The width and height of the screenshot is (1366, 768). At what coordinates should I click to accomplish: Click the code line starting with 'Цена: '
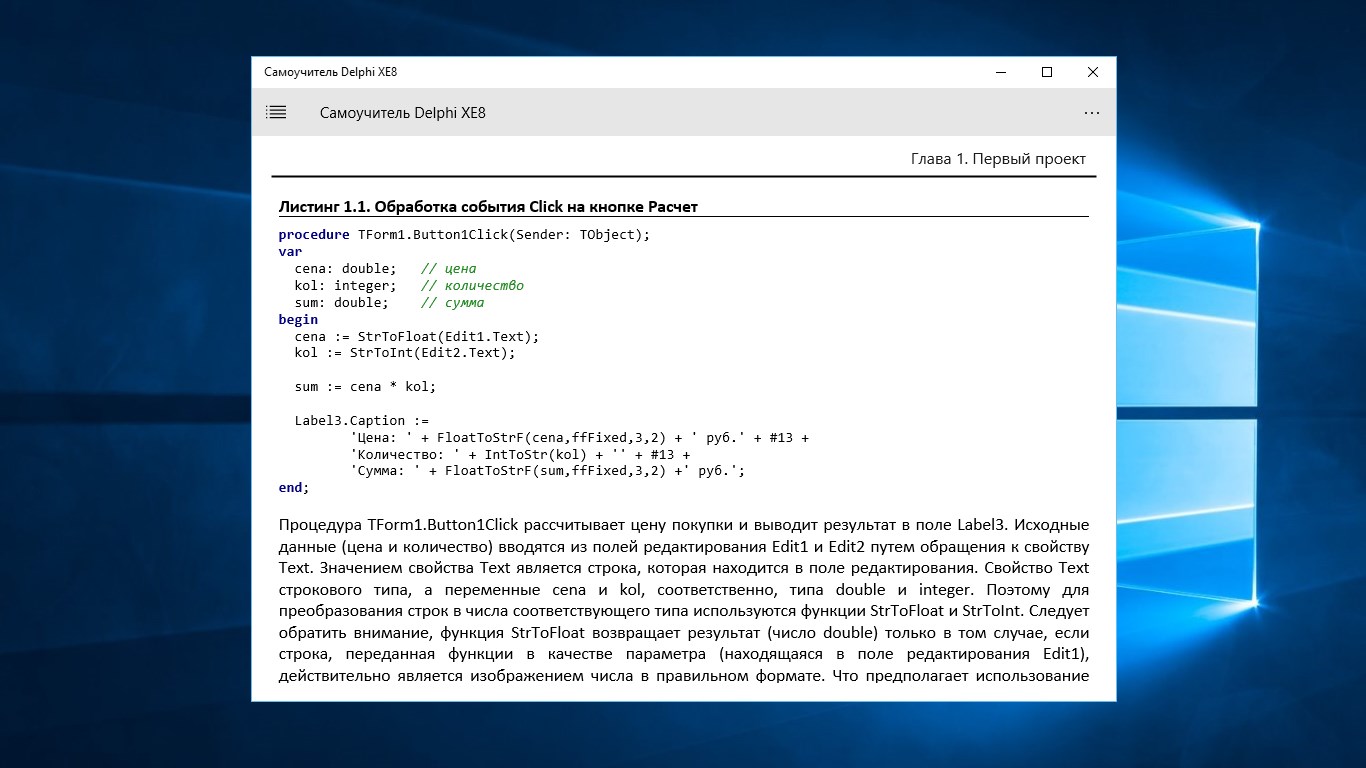pyautogui.click(x=579, y=438)
